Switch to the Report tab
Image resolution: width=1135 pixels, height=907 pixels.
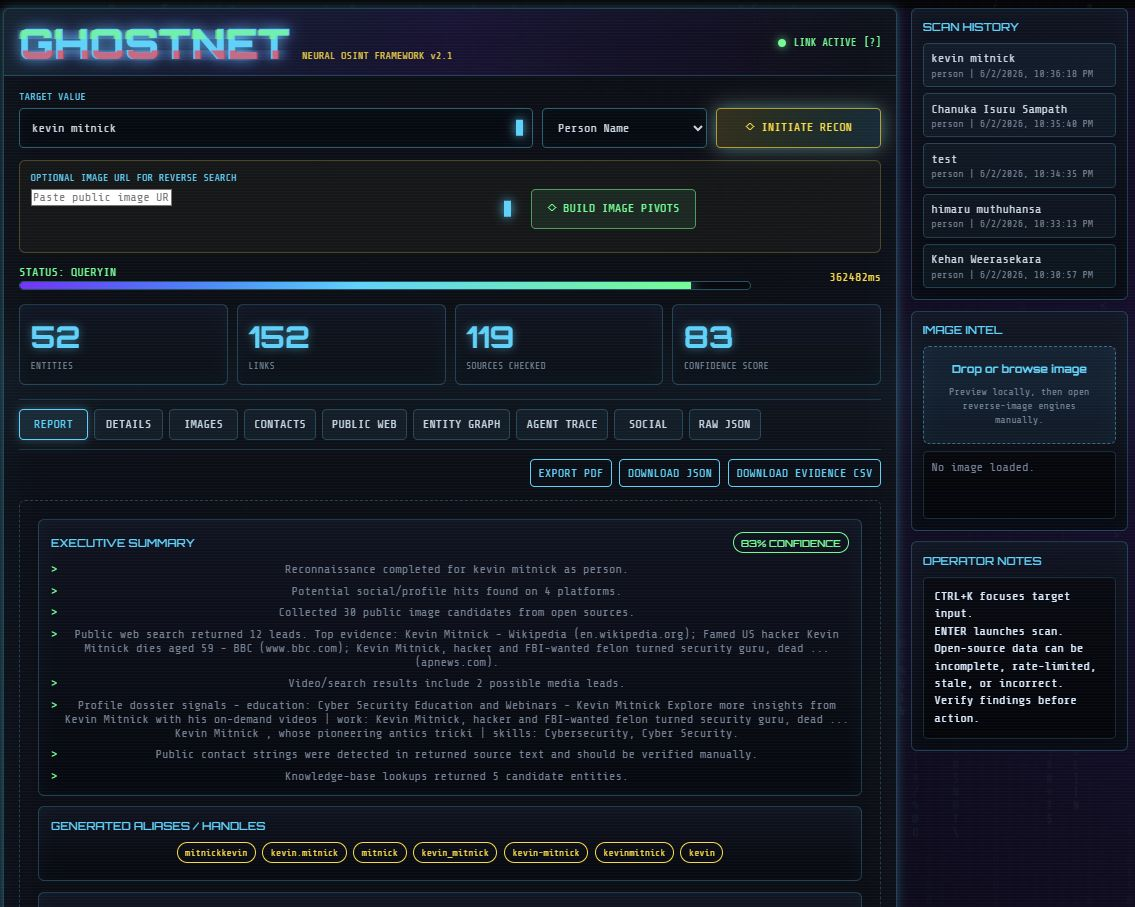[53, 424]
